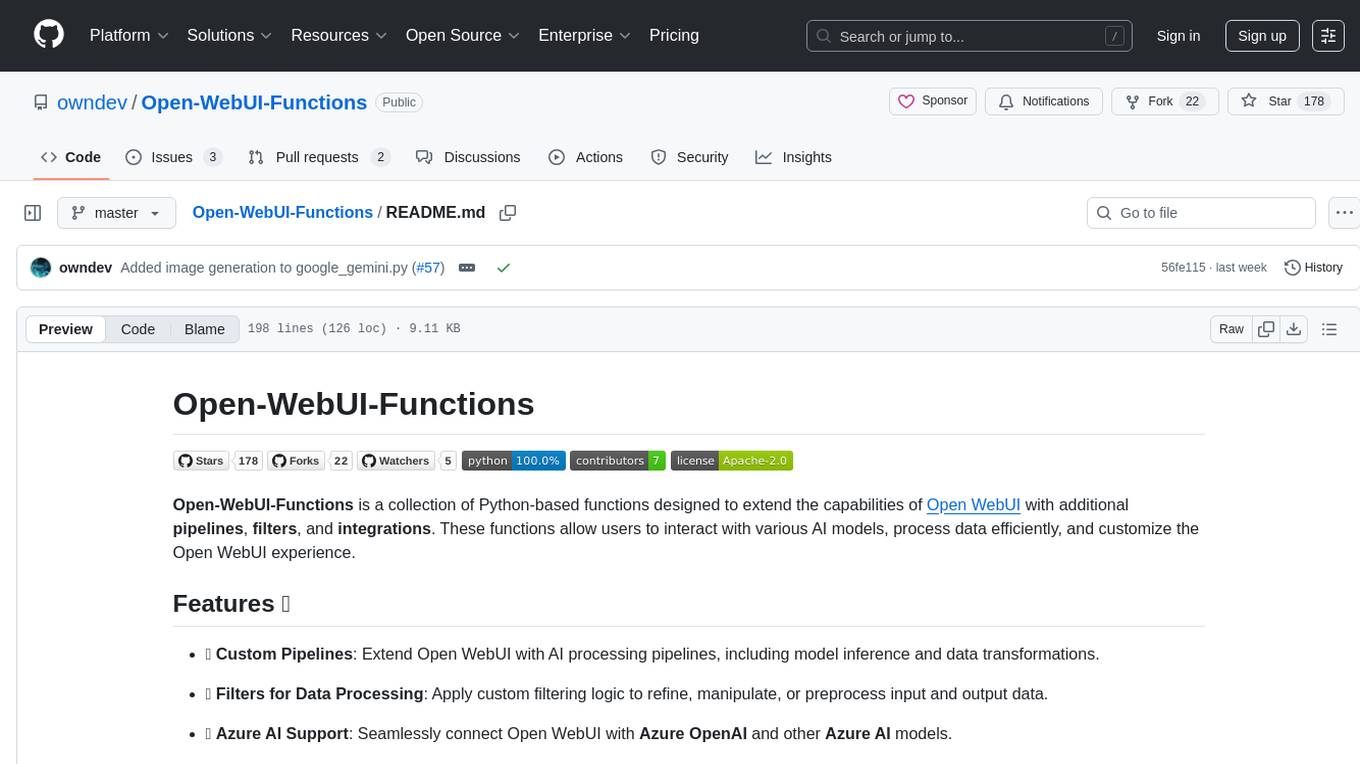Open the file History link
This screenshot has height=764, width=1360.
click(x=1313, y=268)
